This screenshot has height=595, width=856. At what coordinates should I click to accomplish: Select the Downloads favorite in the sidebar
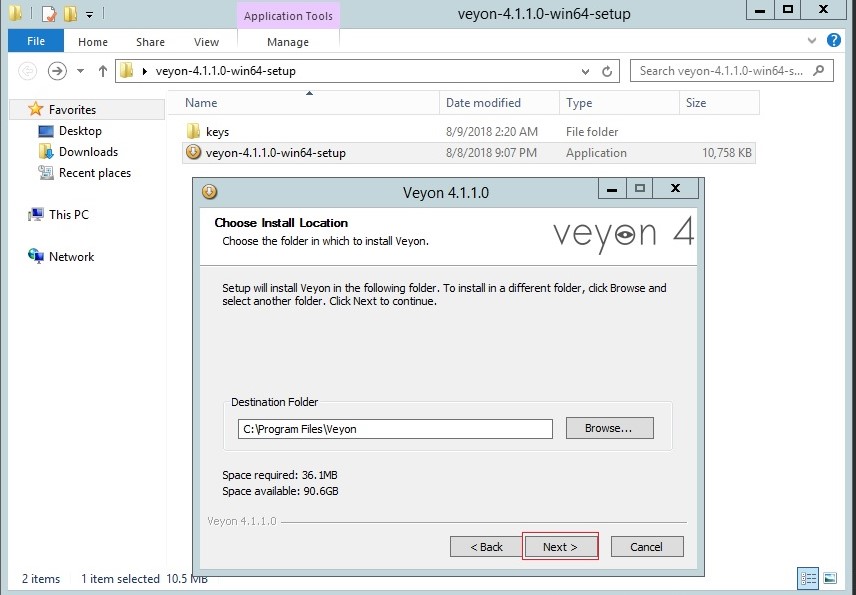85,153
